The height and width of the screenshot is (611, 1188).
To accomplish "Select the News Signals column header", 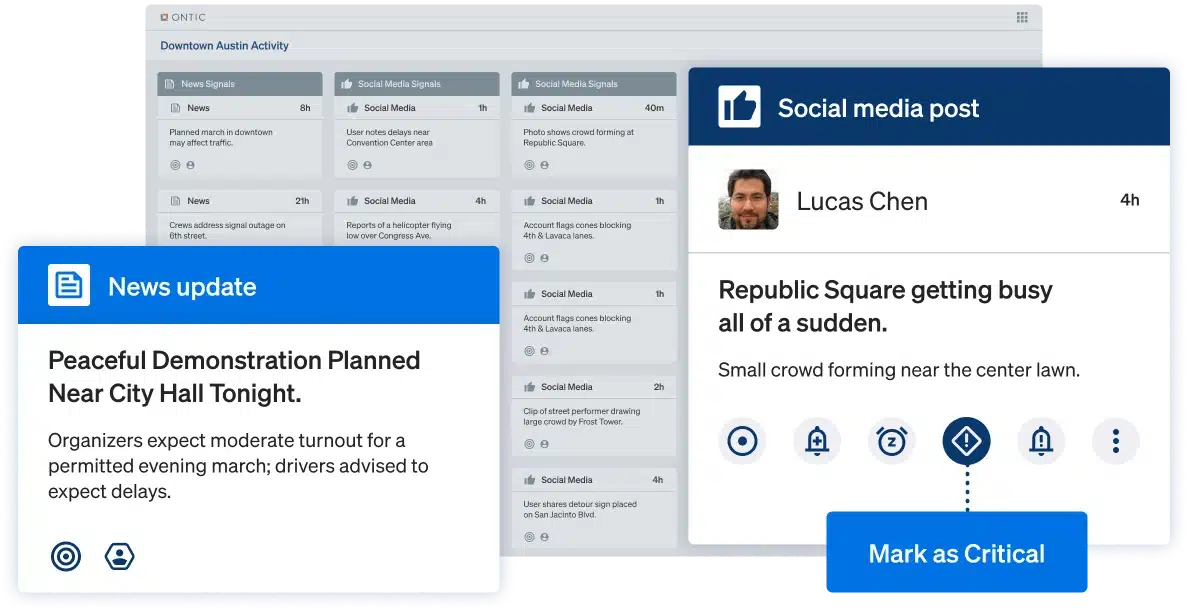I will coord(240,84).
